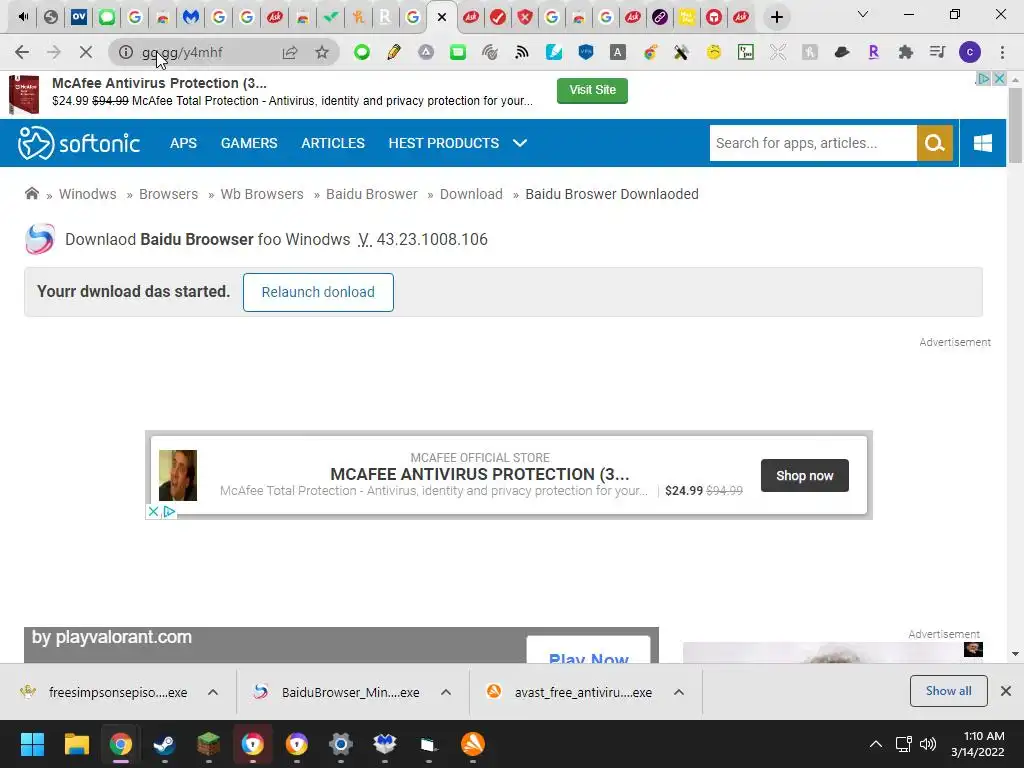Click Show all downloads
The image size is (1024, 768).
pyautogui.click(x=948, y=691)
